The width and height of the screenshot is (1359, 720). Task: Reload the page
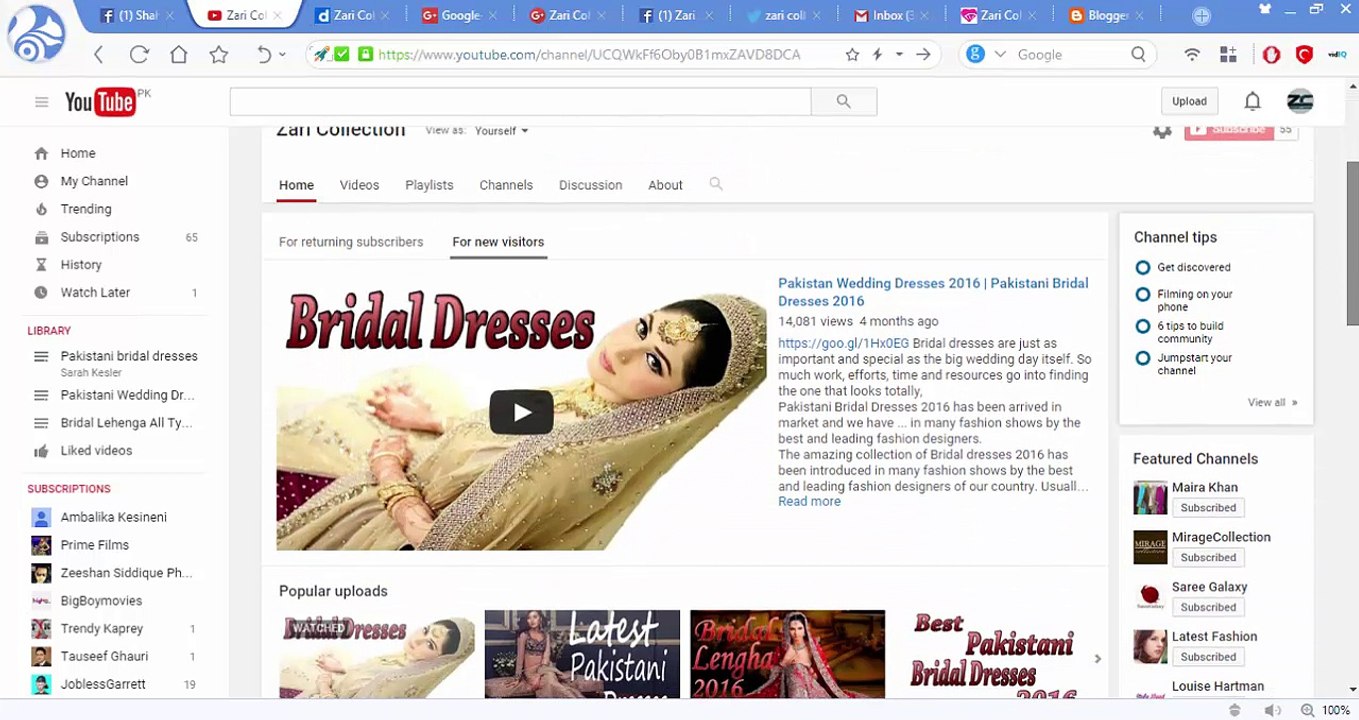pos(138,55)
